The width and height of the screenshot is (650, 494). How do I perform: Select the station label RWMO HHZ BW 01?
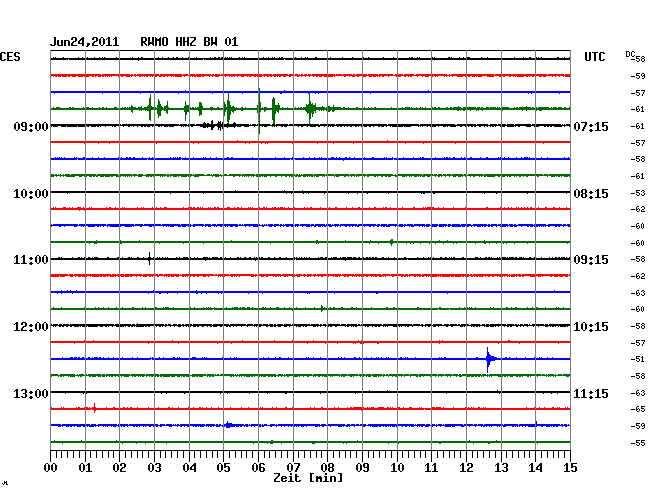pos(189,42)
